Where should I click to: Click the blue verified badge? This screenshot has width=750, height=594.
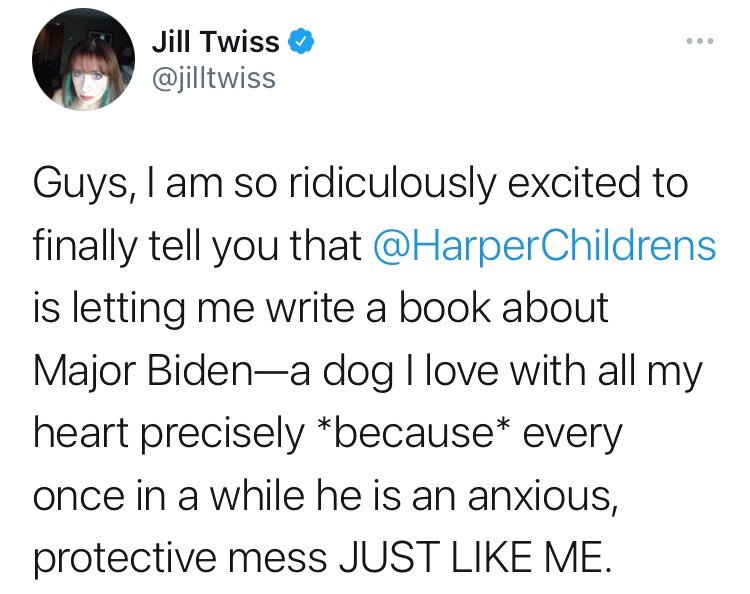coord(300,42)
